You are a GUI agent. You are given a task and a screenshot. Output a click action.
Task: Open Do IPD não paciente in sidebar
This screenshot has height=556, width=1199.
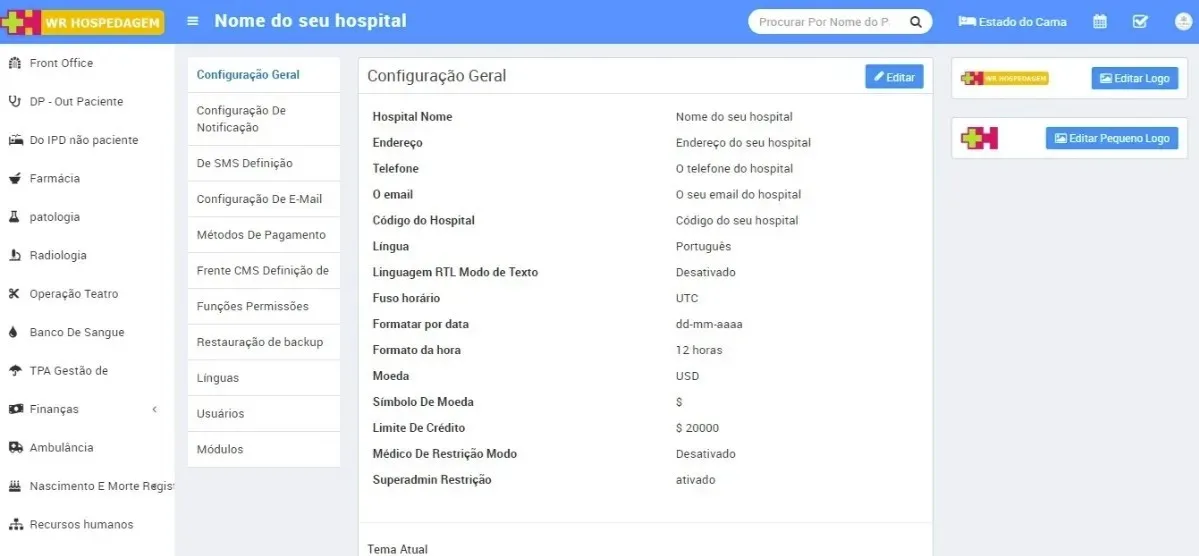84,140
